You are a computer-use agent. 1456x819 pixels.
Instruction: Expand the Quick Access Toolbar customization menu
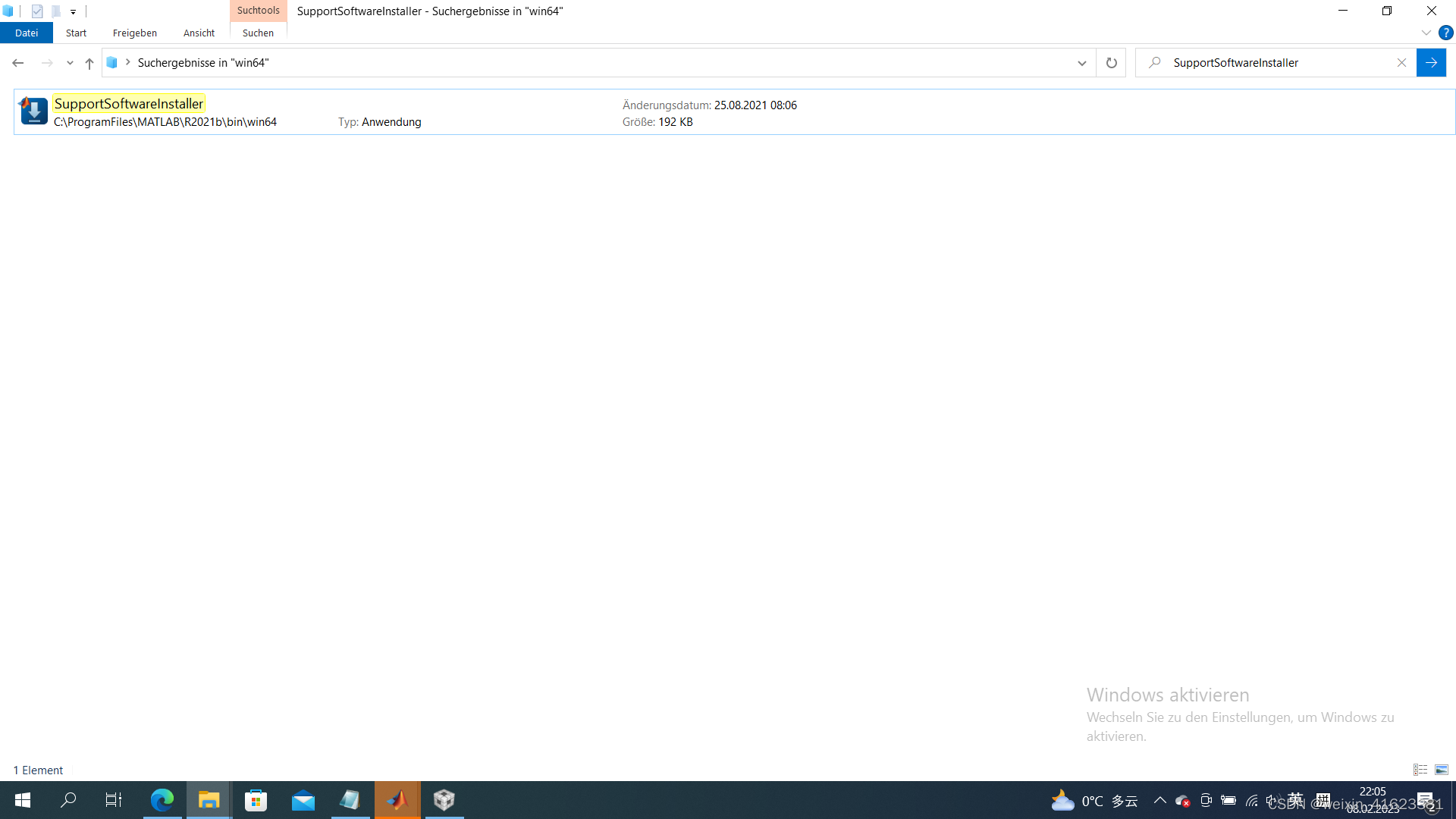click(73, 11)
